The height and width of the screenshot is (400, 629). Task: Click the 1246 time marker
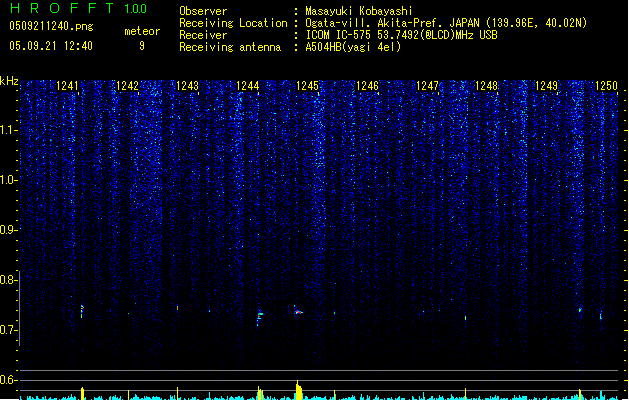[367, 85]
